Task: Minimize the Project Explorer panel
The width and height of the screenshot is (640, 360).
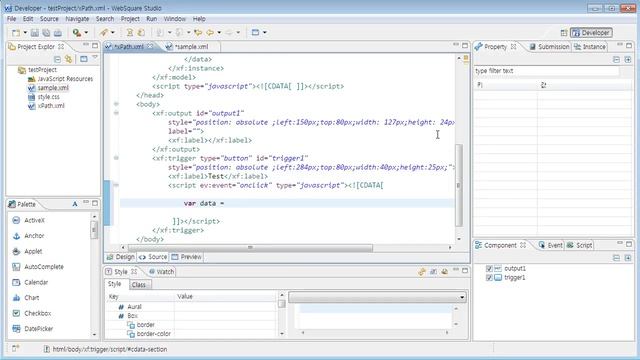Action: click(86, 45)
